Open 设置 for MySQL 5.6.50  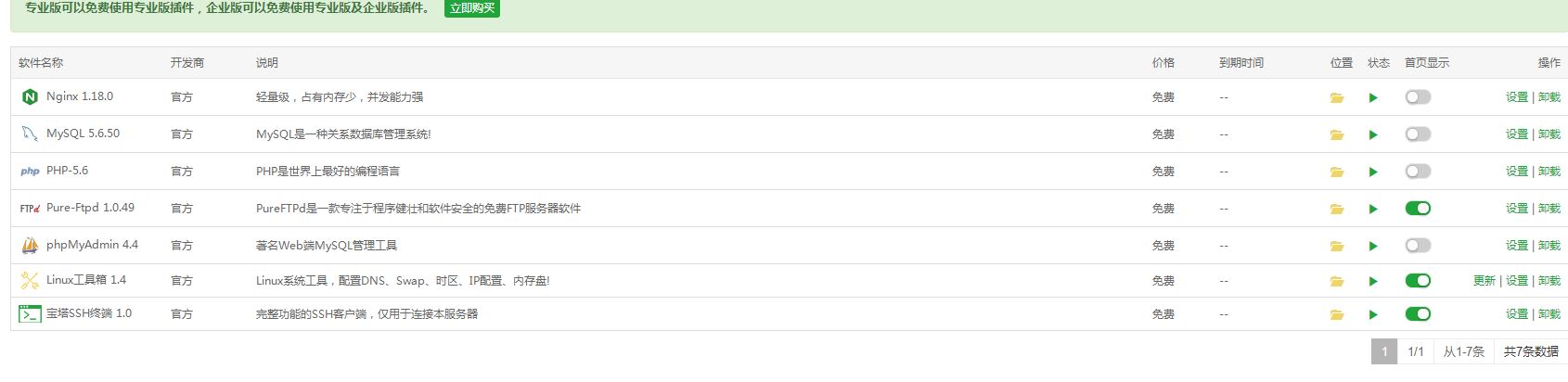click(x=1516, y=134)
